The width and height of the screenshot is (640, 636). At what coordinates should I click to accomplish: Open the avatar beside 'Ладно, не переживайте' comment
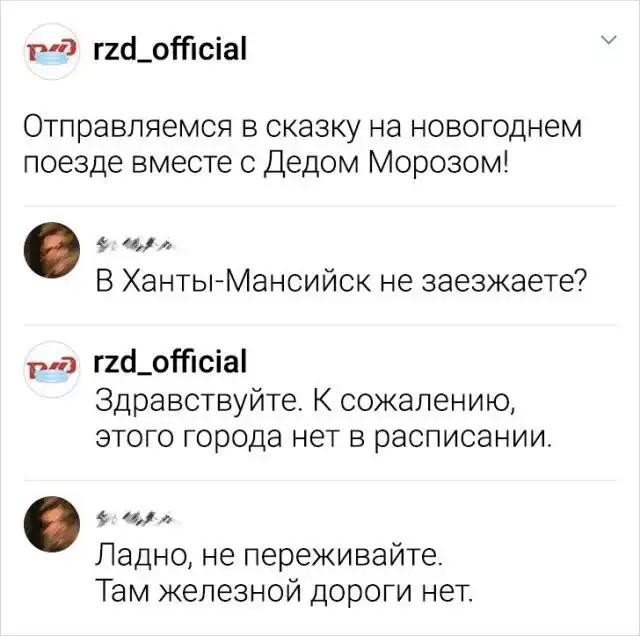click(x=50, y=522)
